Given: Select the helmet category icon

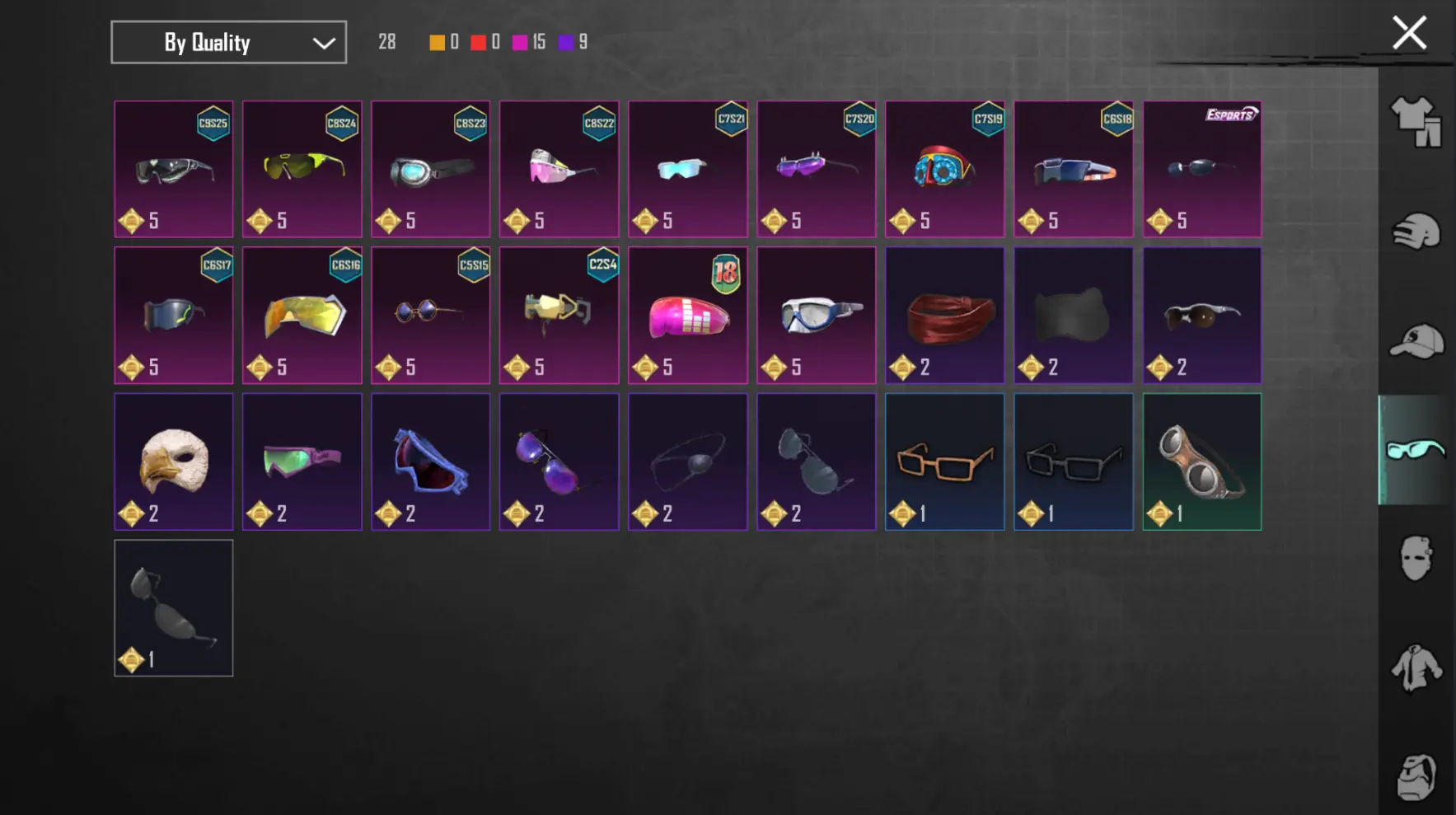Looking at the screenshot, I should [1416, 231].
